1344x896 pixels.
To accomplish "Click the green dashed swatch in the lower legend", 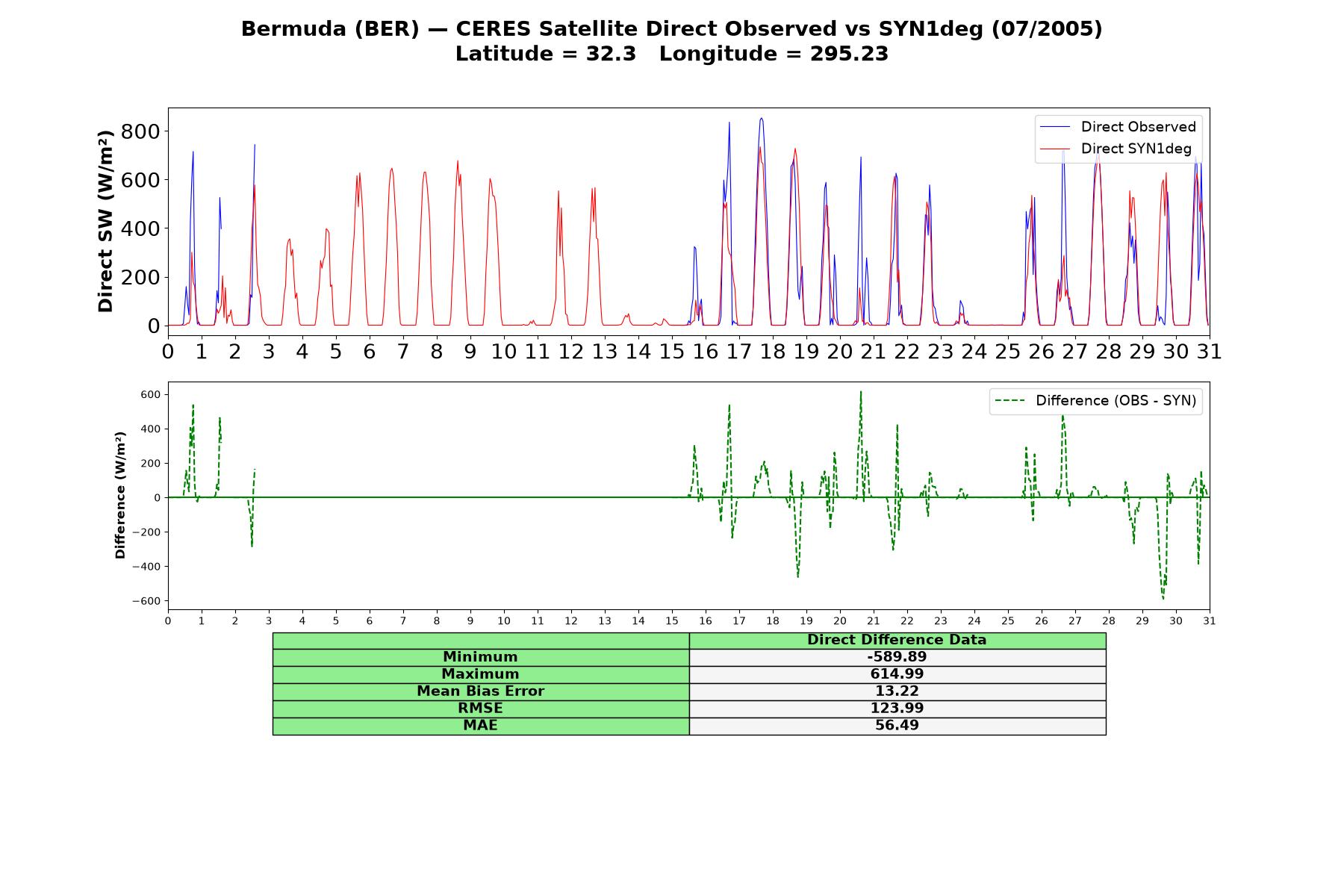I will (1009, 401).
